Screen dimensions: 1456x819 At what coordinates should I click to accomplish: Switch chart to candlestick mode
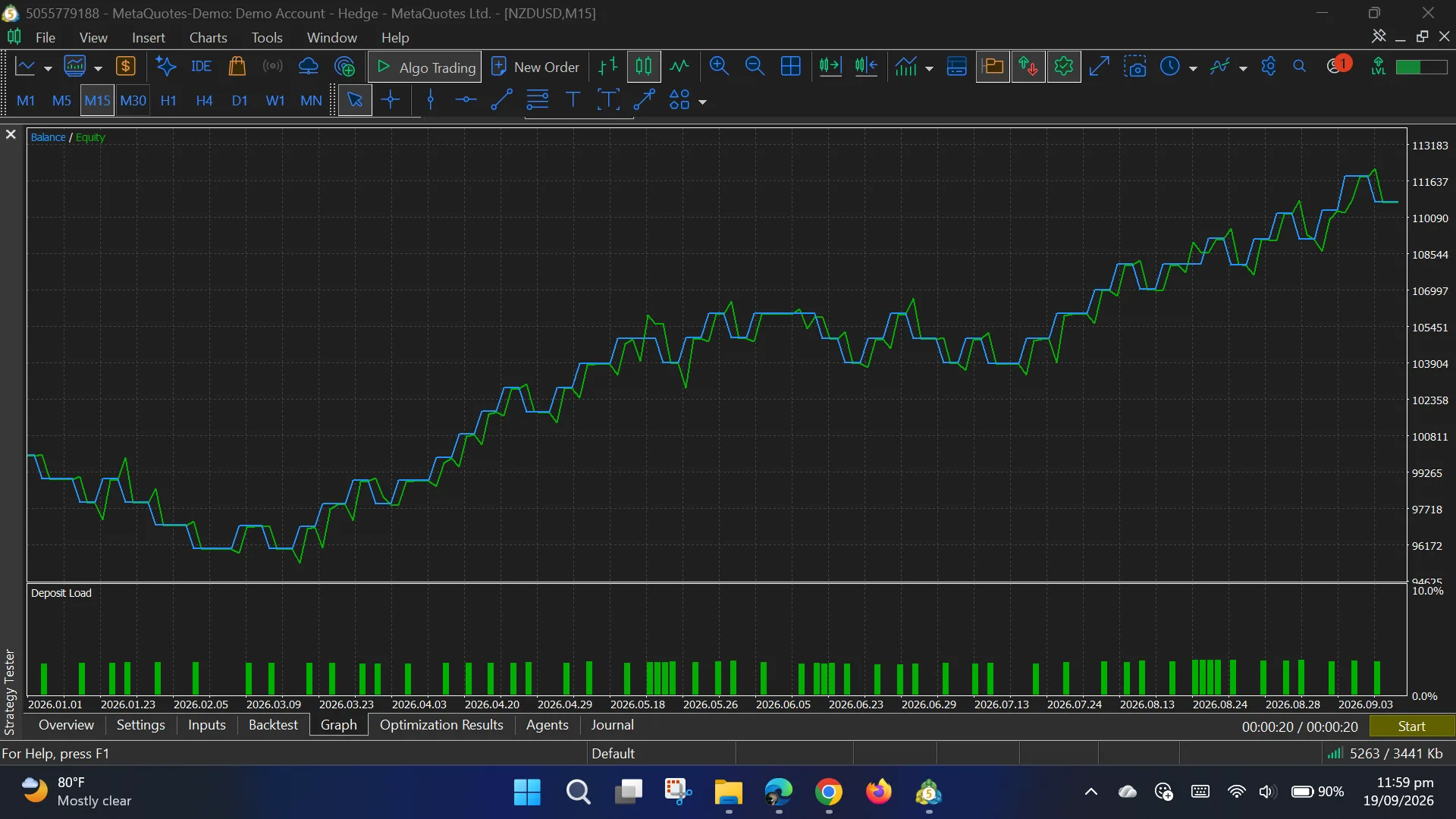point(644,67)
